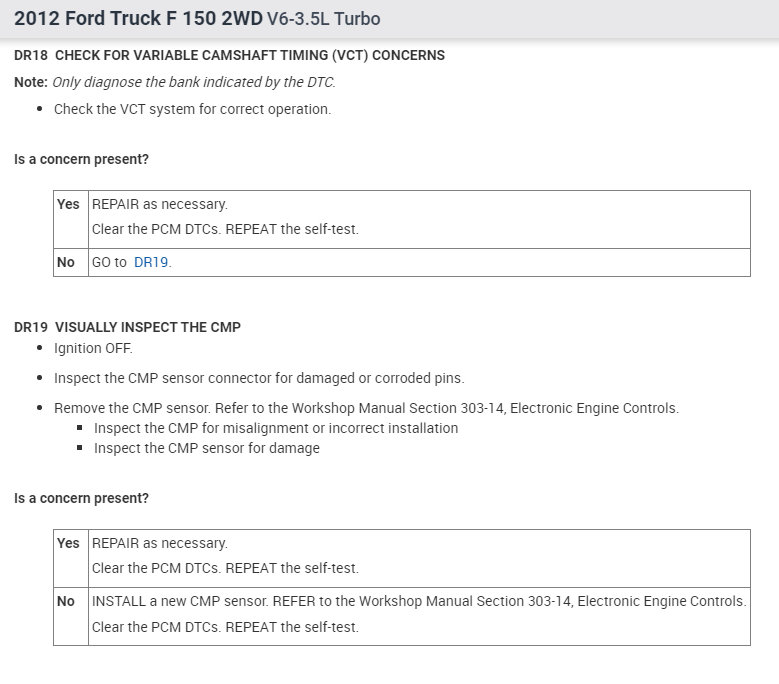The height and width of the screenshot is (684, 779).
Task: Click the 'Remove the CMP sensor' step
Action: (x=366, y=408)
